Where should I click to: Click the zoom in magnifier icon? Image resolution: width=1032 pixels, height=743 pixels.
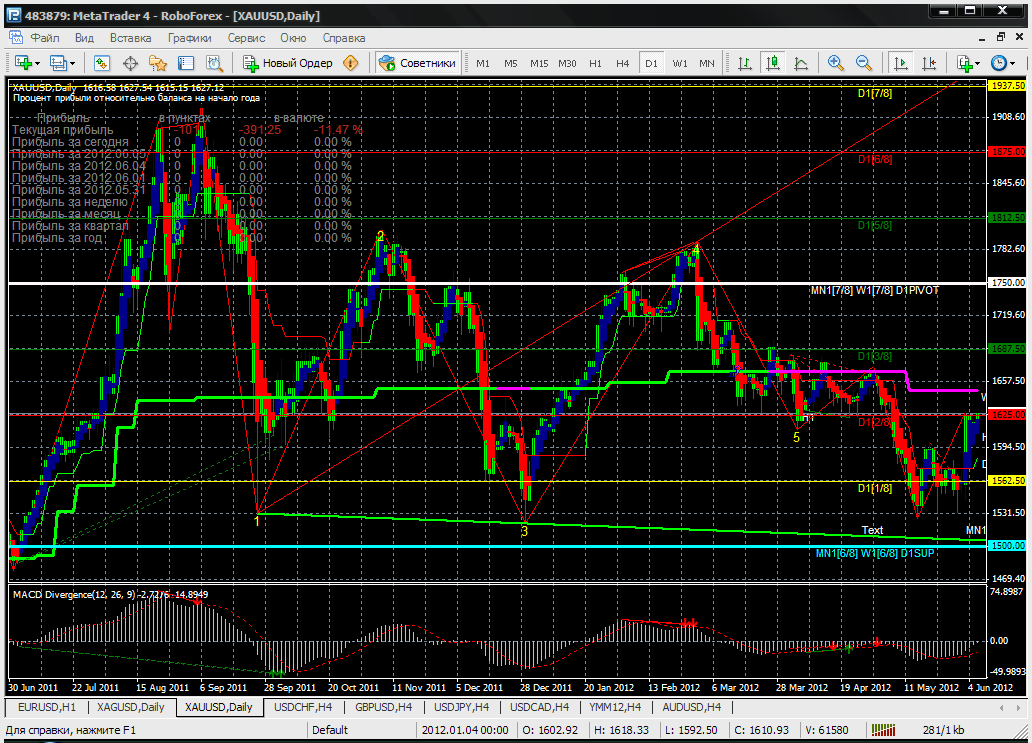click(836, 63)
